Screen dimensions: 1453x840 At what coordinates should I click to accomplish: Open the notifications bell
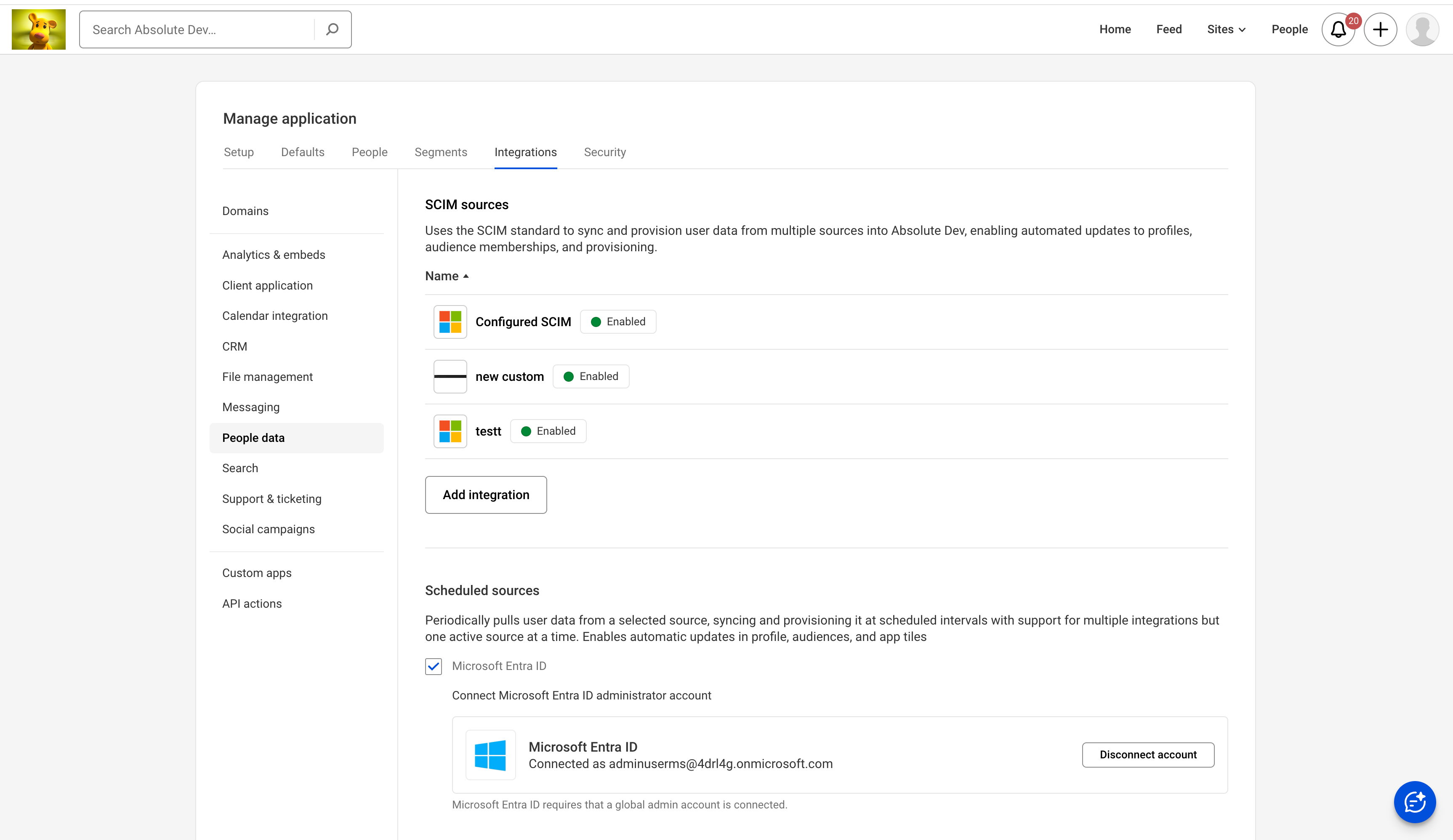[1338, 30]
